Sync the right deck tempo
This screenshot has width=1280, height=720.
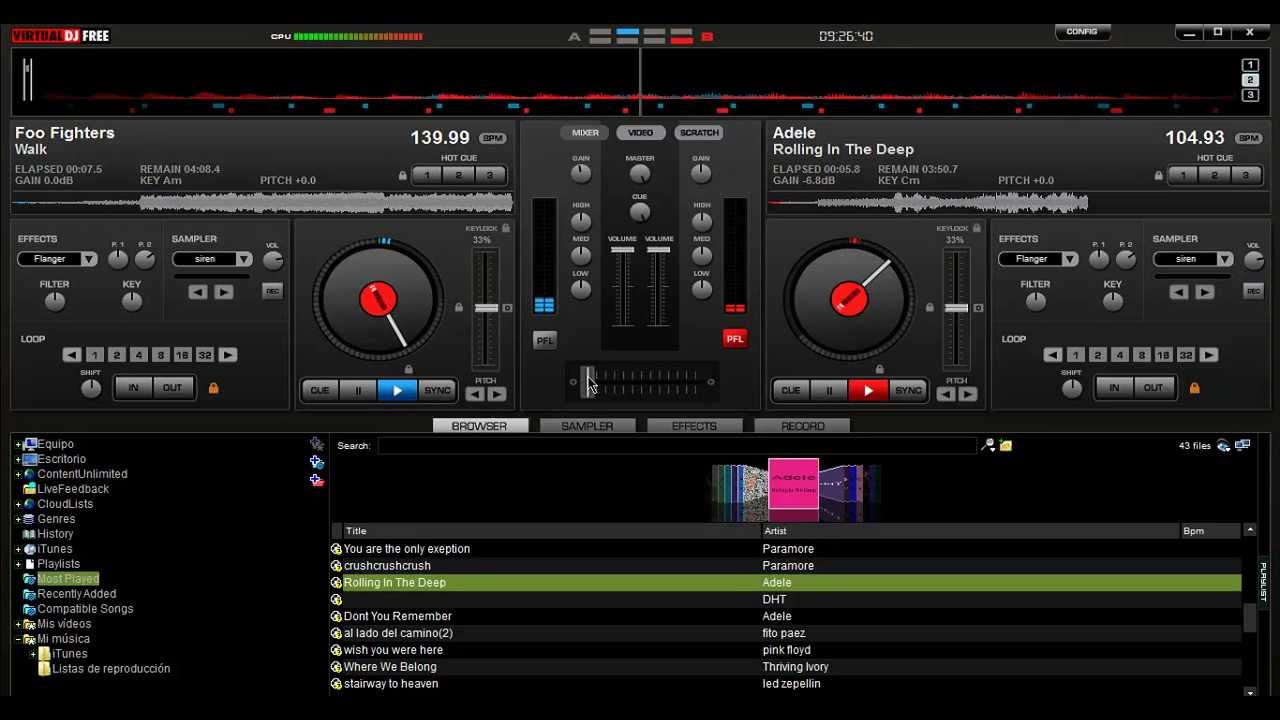(x=908, y=390)
